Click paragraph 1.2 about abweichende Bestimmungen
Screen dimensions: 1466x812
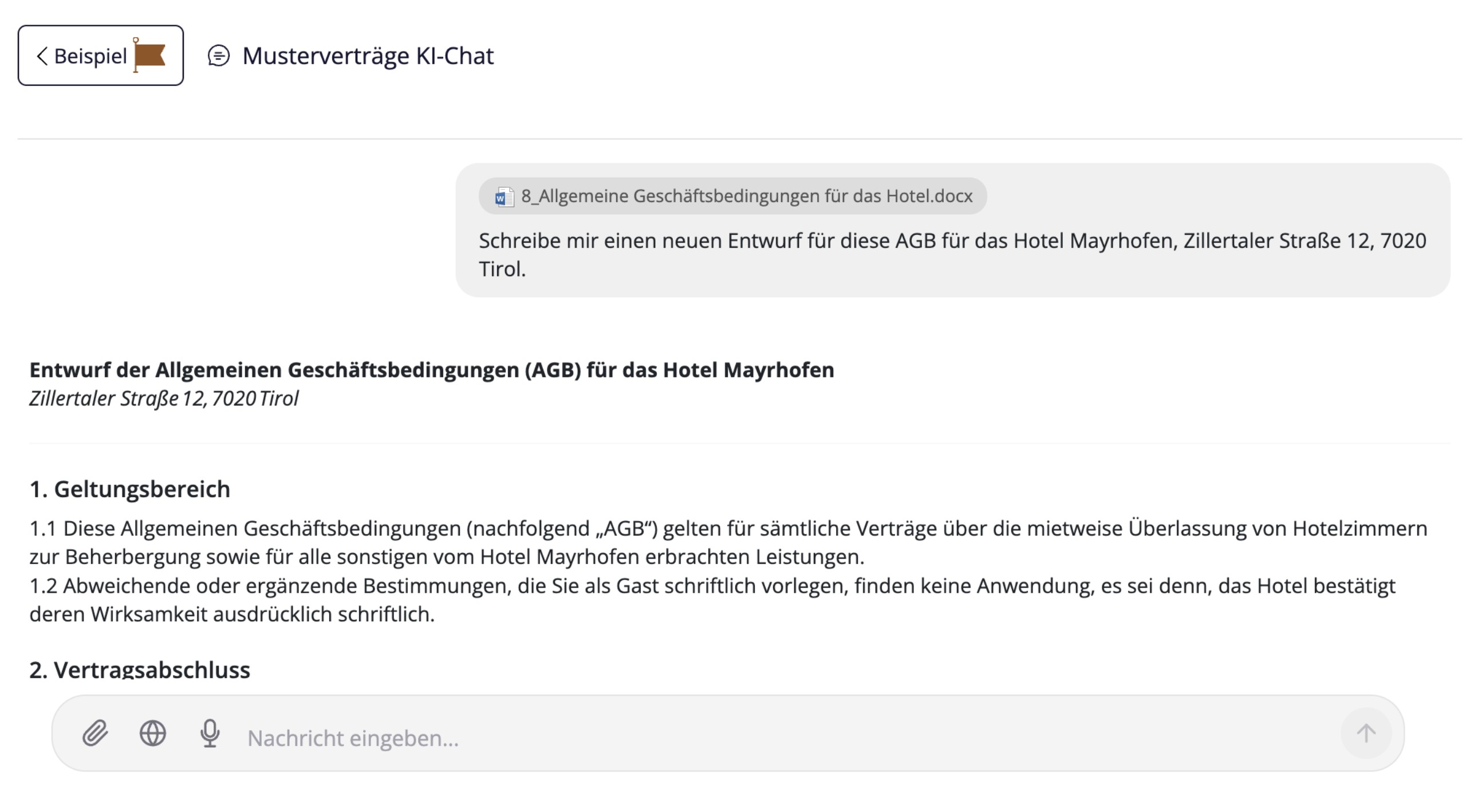click(712, 600)
